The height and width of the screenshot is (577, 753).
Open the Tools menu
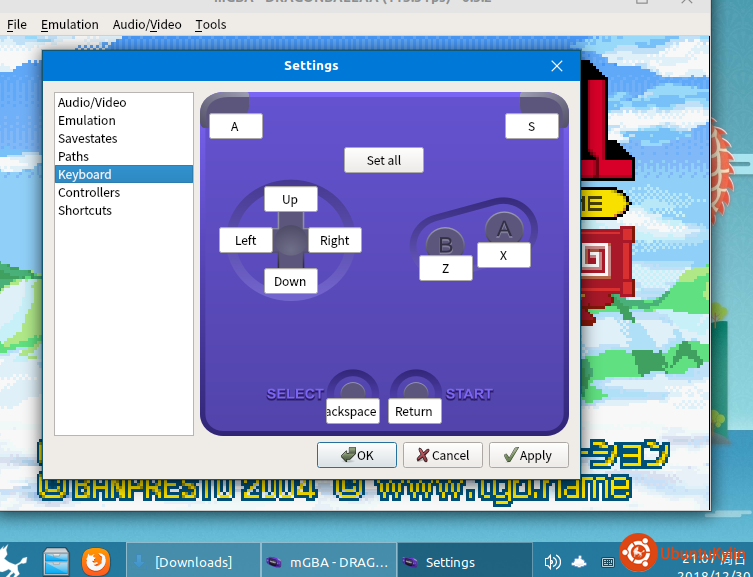click(x=210, y=24)
